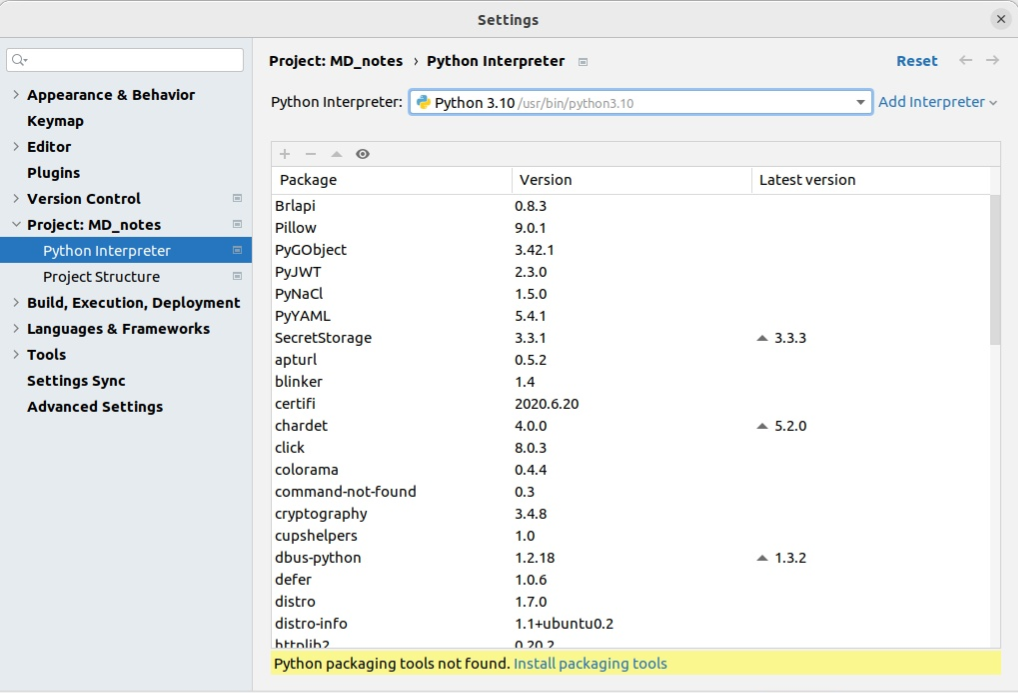This screenshot has height=693, width=1018.
Task: Click the project-level icon beside Version Control
Action: pyautogui.click(x=237, y=199)
